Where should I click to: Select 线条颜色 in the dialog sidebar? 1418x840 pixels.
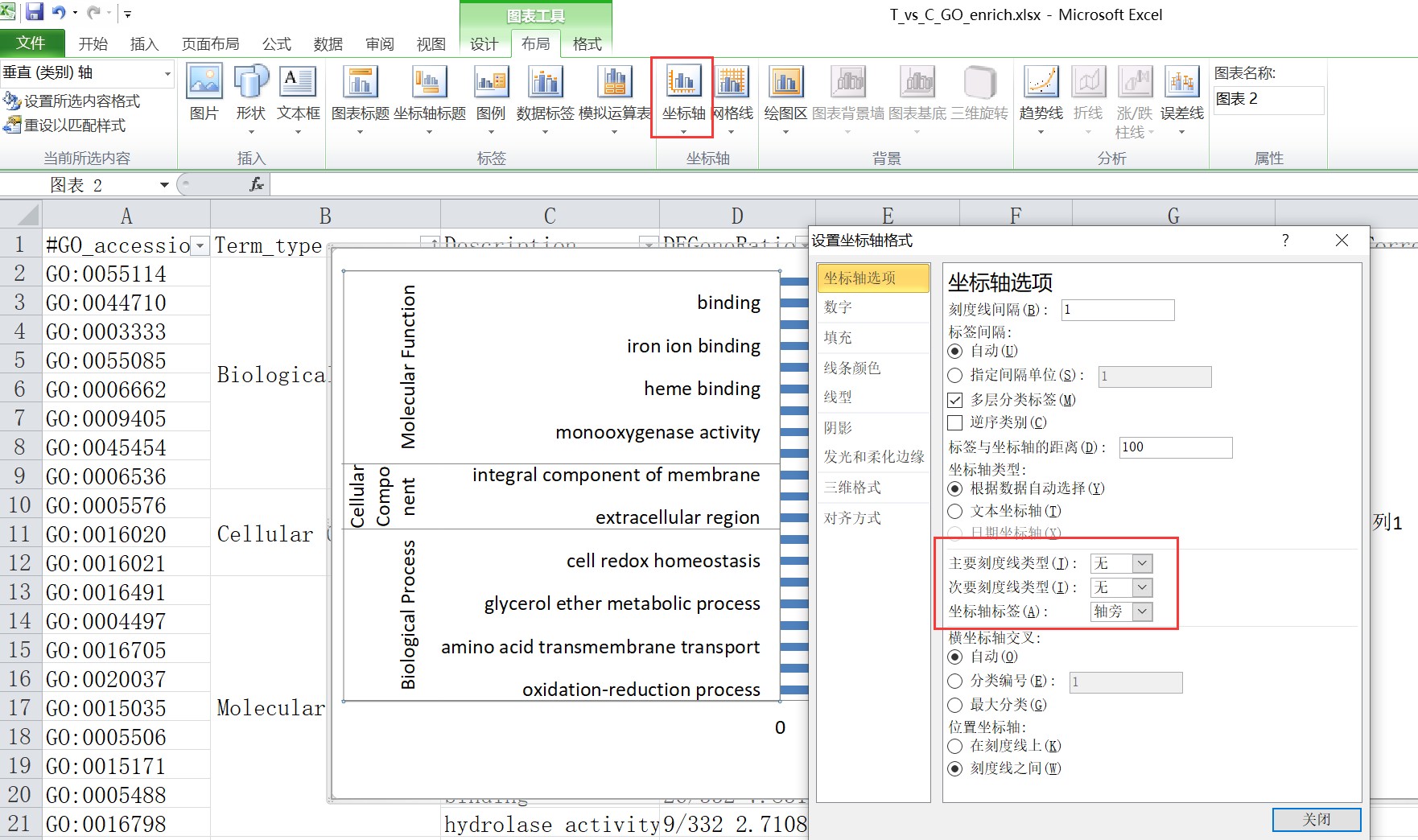(873, 368)
